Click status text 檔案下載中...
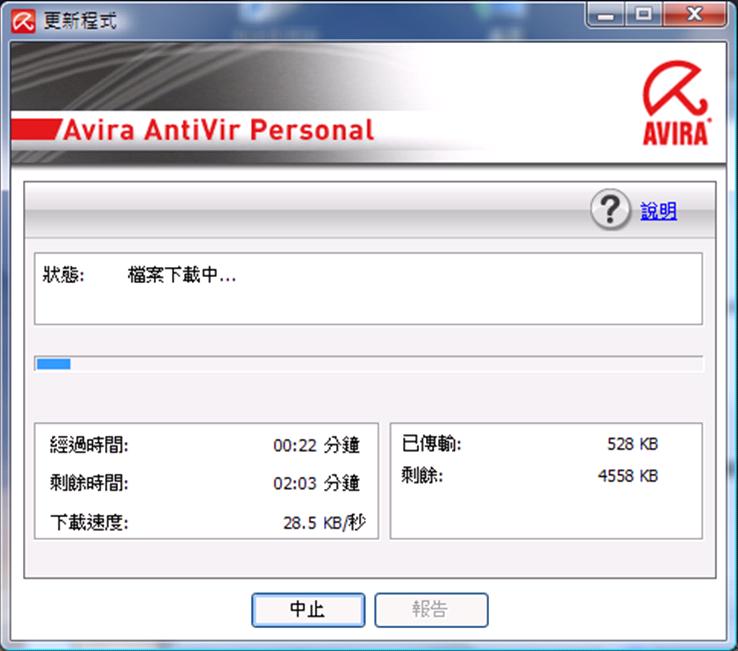The width and height of the screenshot is (738, 651). [x=182, y=275]
